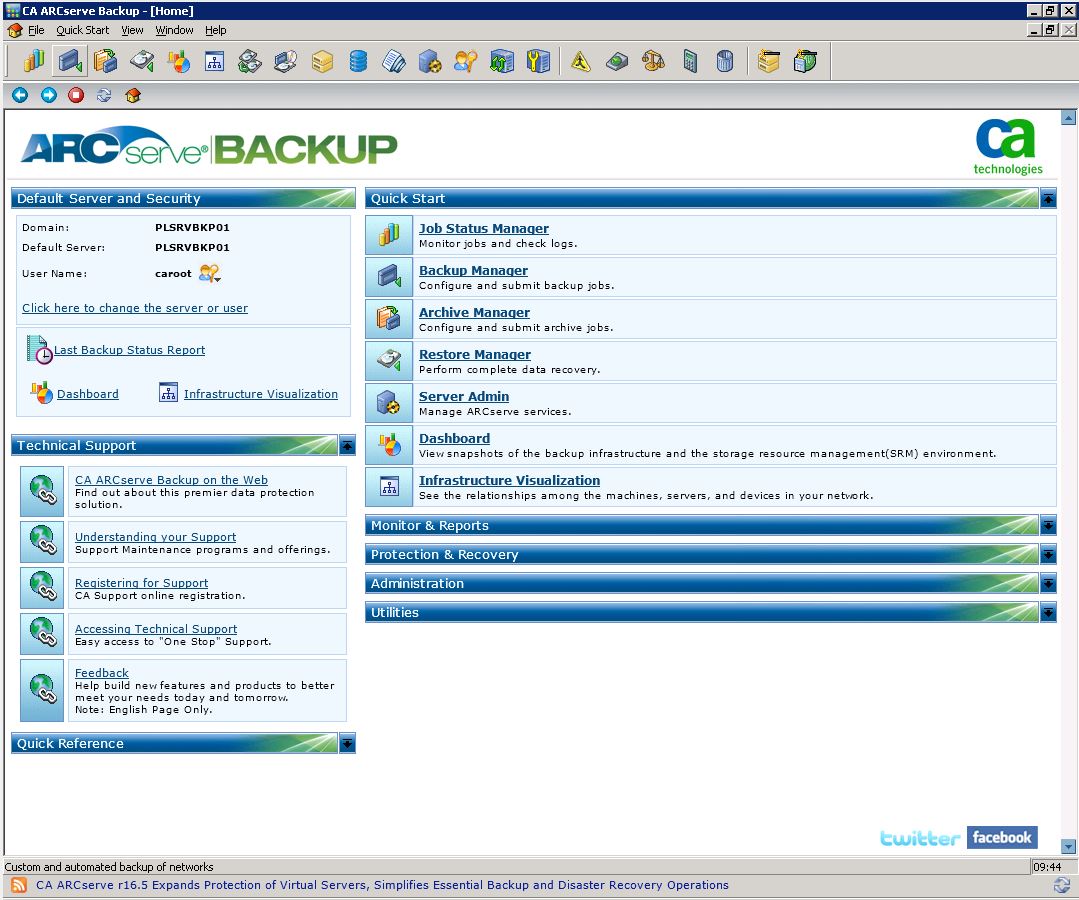
Task: Expand the Monitor & Reports section
Action: click(x=1048, y=525)
